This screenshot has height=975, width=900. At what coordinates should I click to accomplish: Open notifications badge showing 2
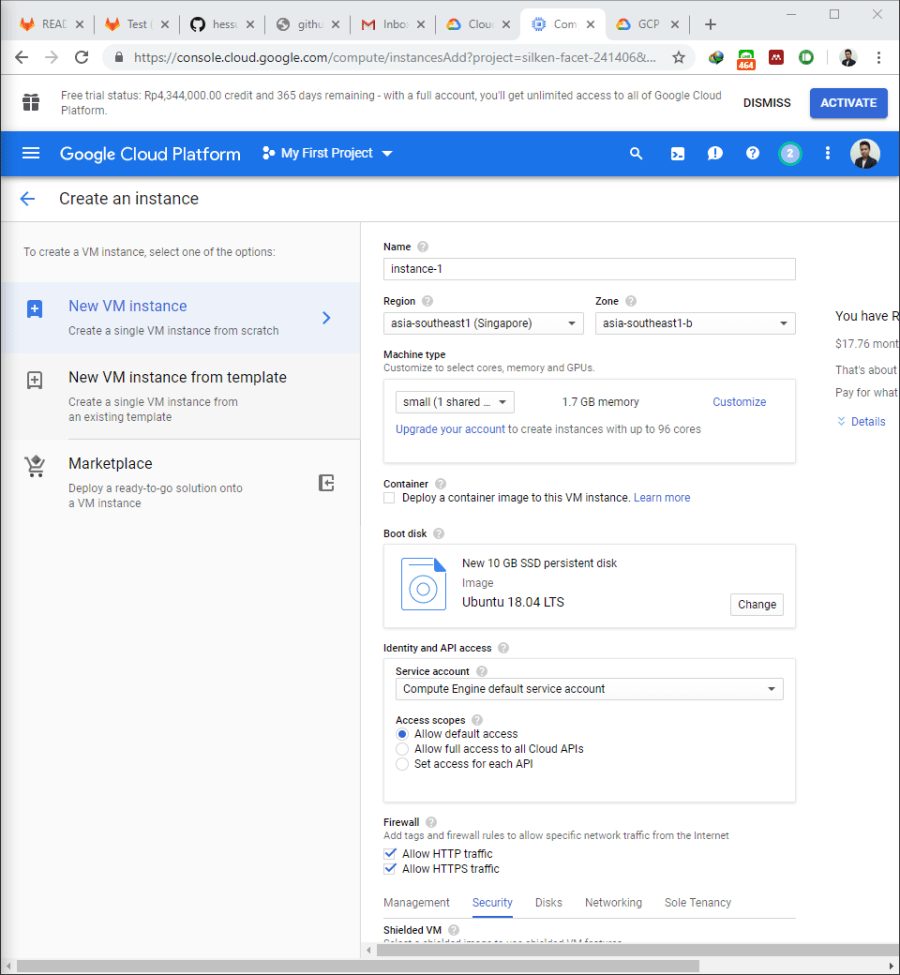[790, 153]
